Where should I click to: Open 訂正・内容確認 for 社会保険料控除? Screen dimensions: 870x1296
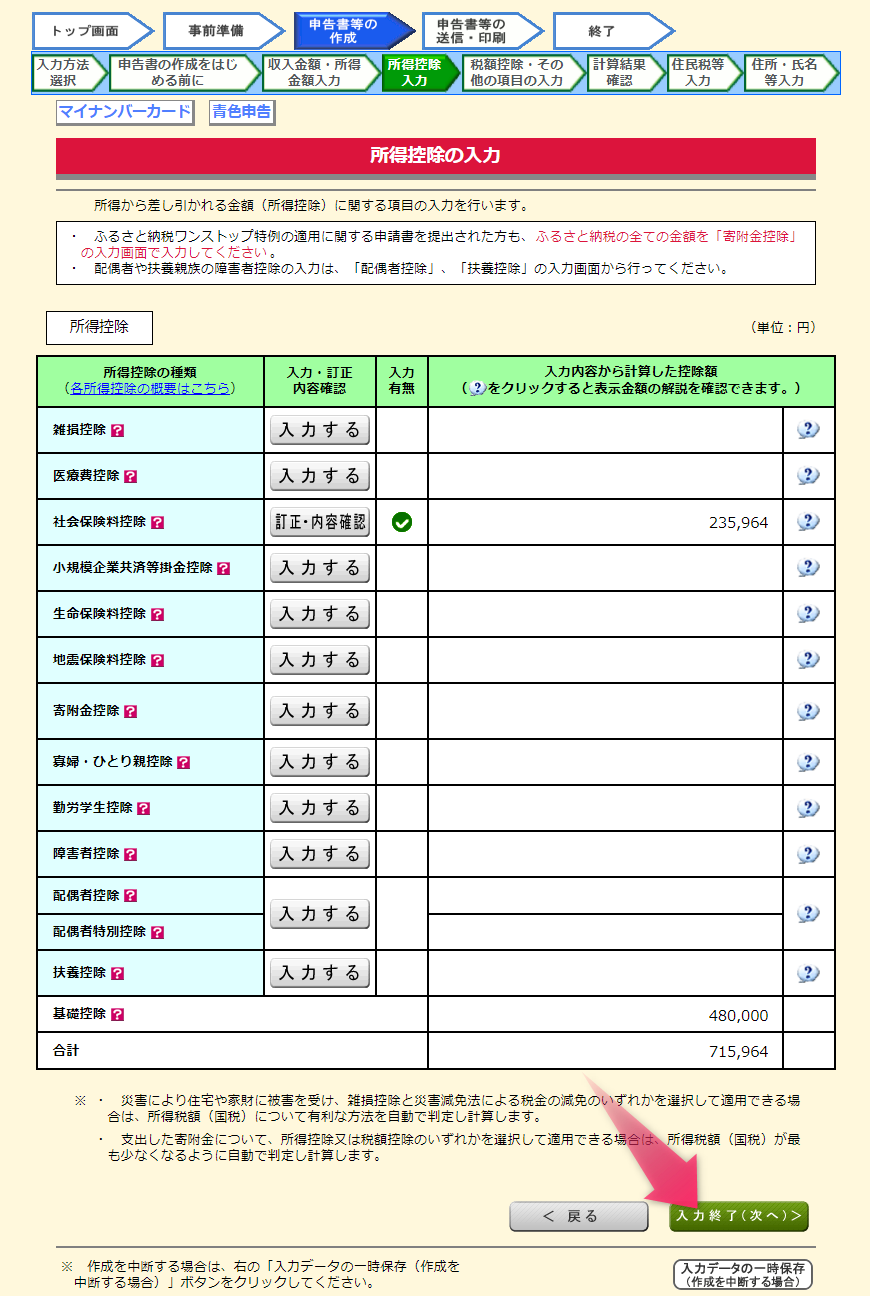click(x=320, y=522)
